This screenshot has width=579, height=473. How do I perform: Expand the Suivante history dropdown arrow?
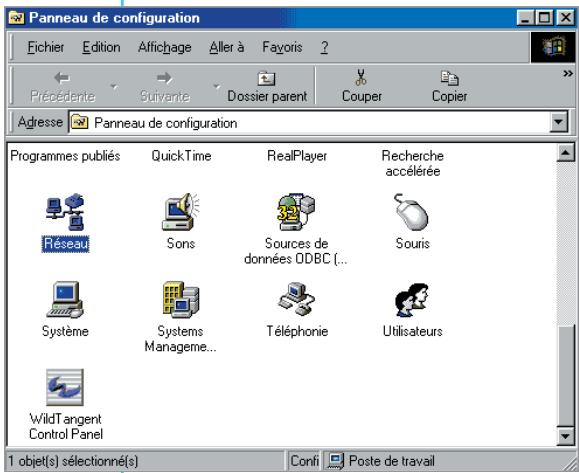click(216, 87)
